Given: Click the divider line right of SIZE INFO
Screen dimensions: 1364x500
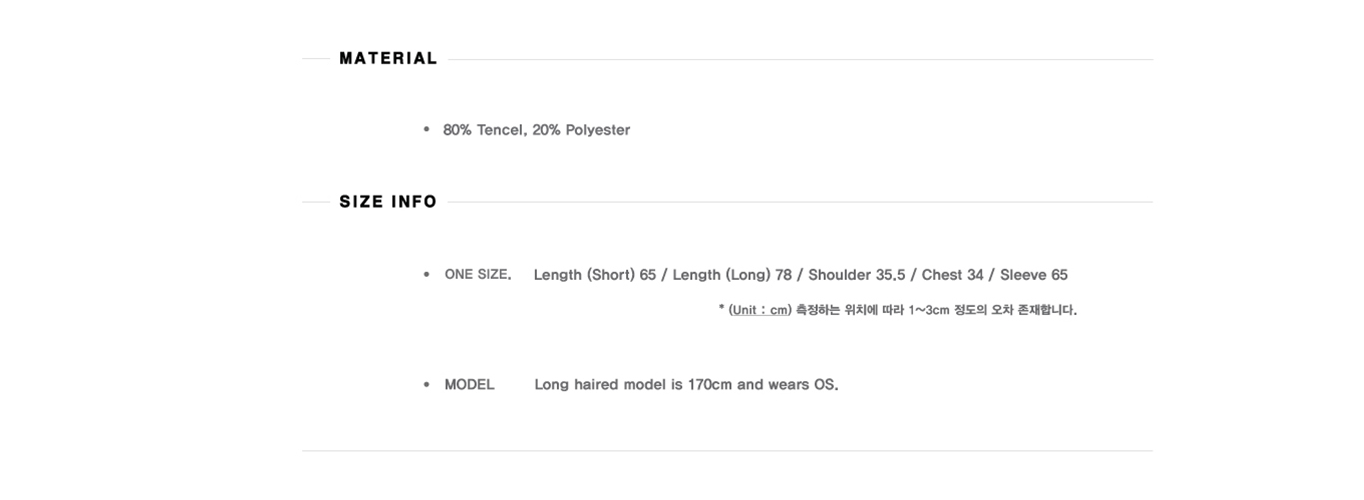Looking at the screenshot, I should tap(800, 202).
